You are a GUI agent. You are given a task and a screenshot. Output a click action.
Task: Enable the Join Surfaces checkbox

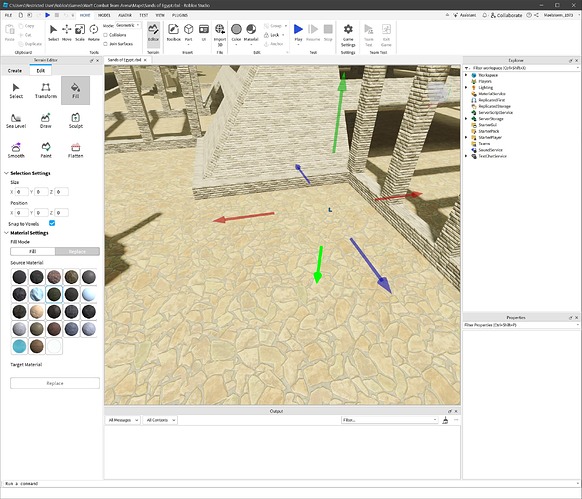(x=105, y=44)
